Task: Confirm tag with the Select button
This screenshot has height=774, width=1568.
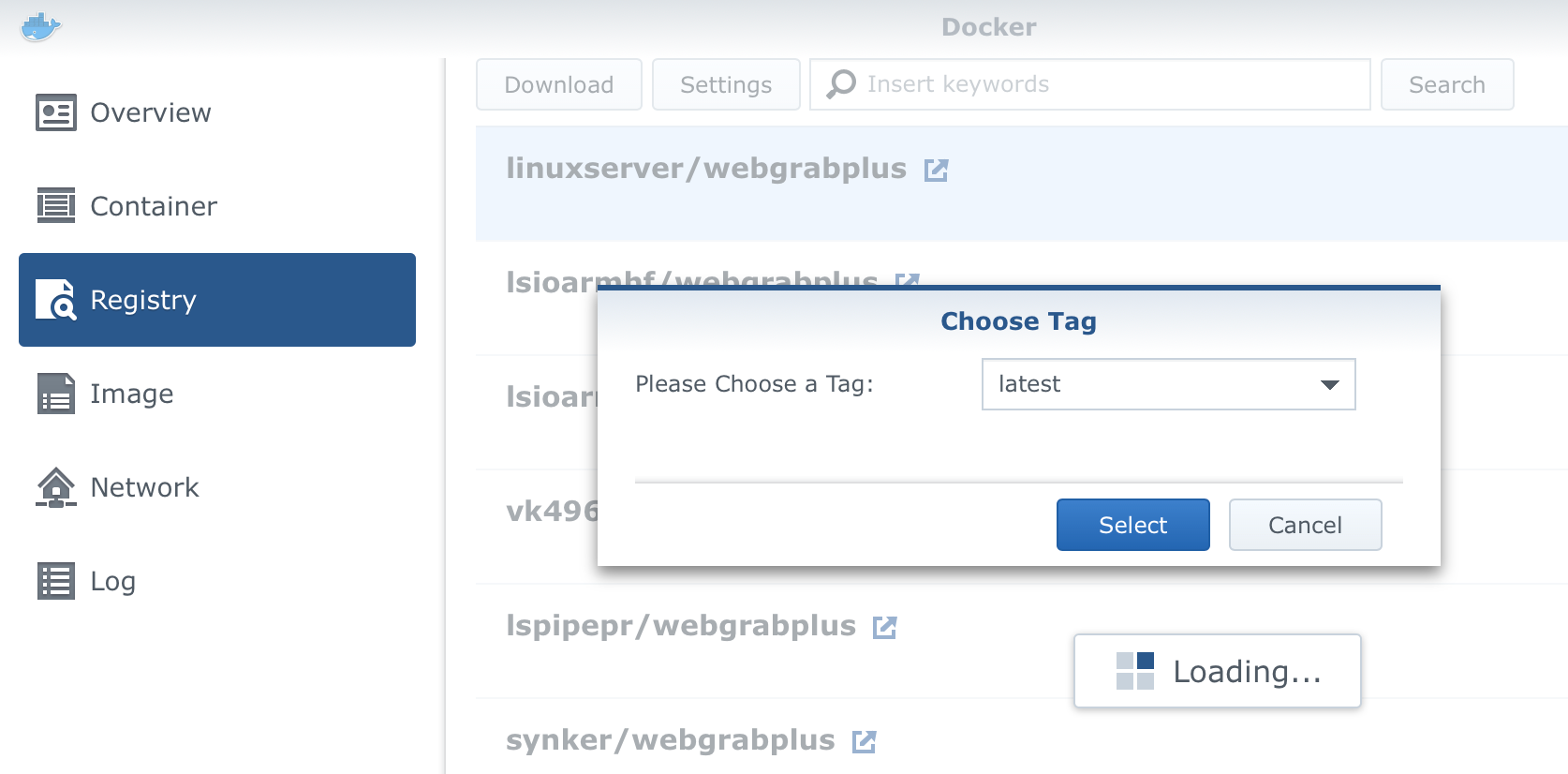Action: coord(1133,525)
